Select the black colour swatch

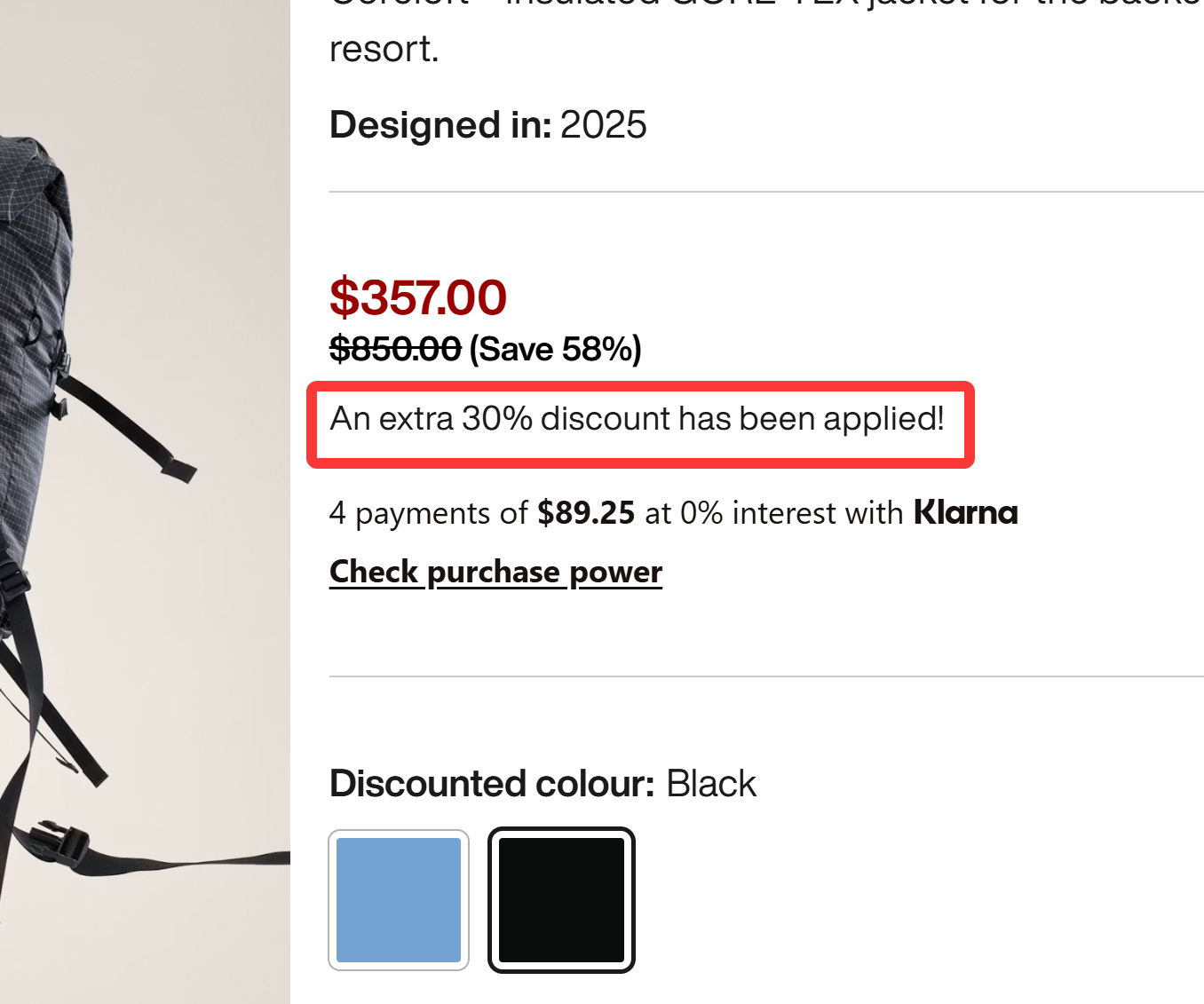561,900
